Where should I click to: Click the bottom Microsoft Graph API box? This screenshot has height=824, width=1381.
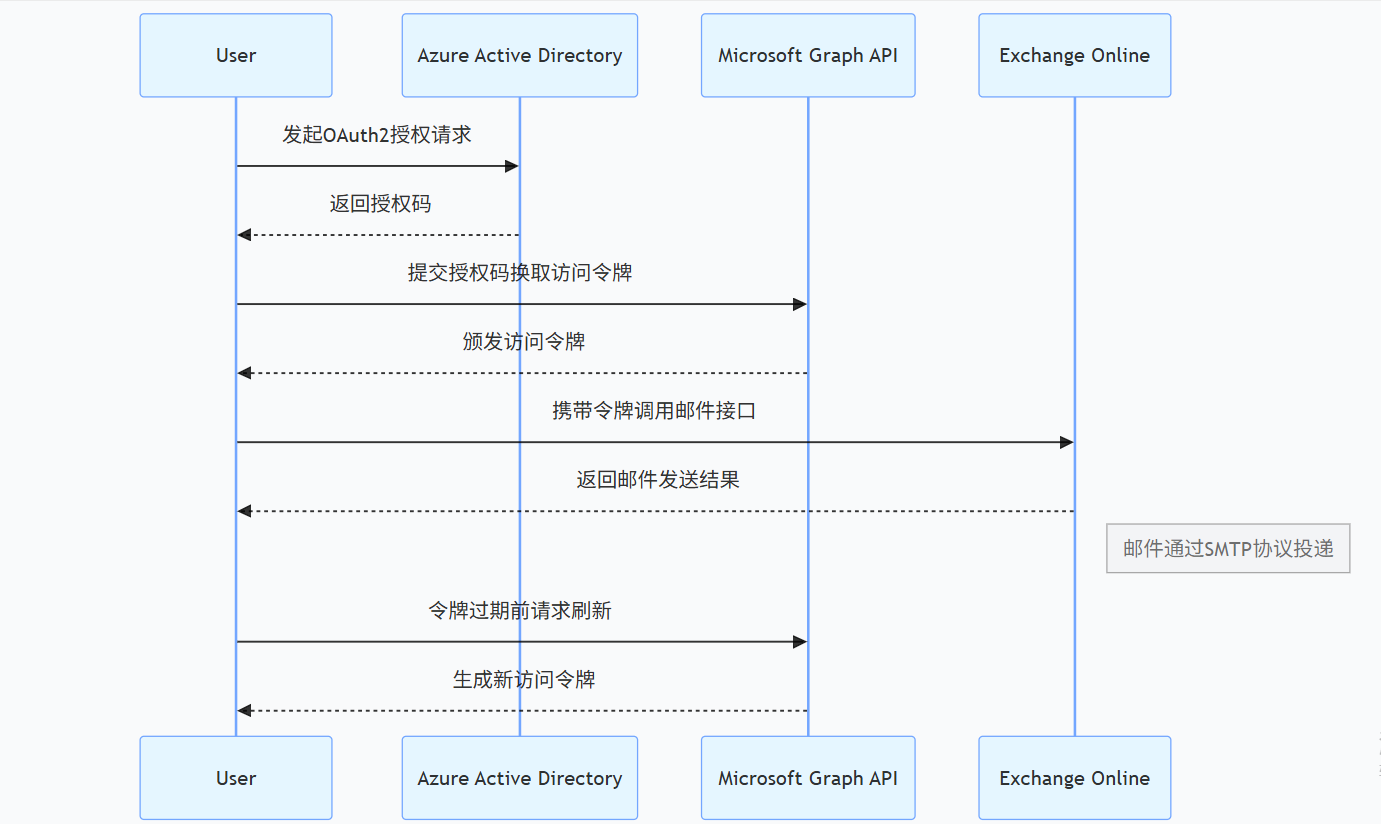pyautogui.click(x=808, y=778)
